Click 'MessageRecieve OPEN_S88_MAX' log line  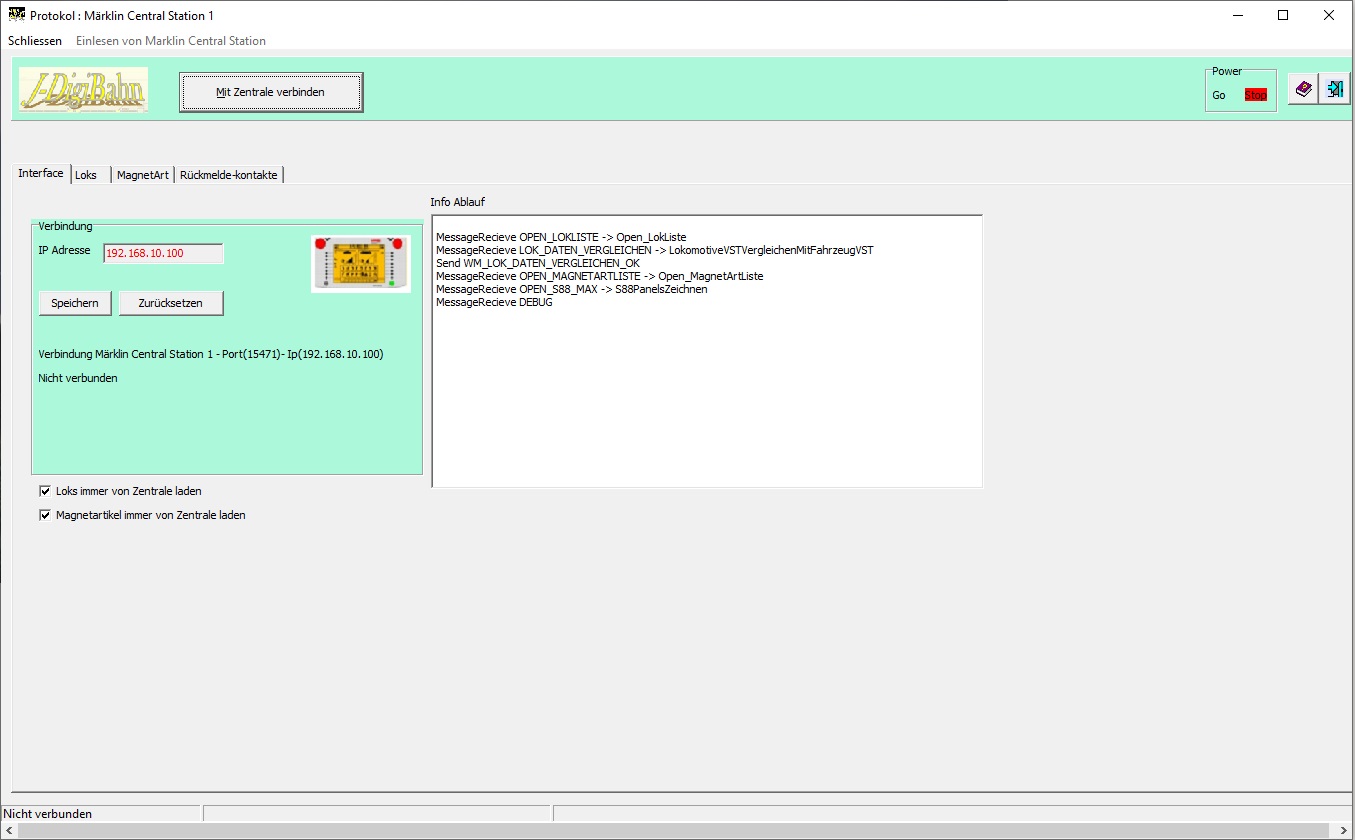point(571,289)
